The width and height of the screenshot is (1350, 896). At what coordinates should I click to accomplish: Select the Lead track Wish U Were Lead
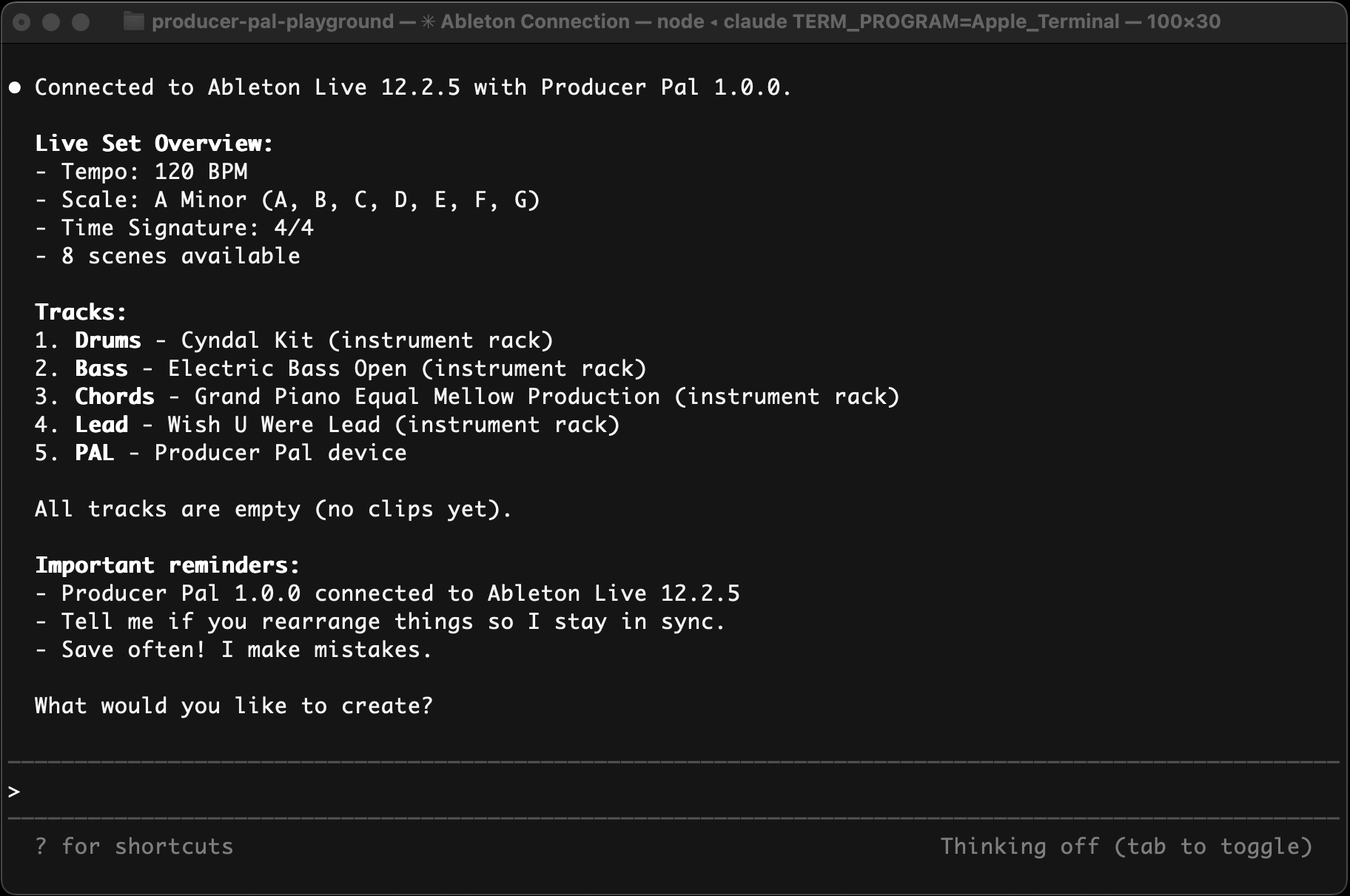coord(326,424)
